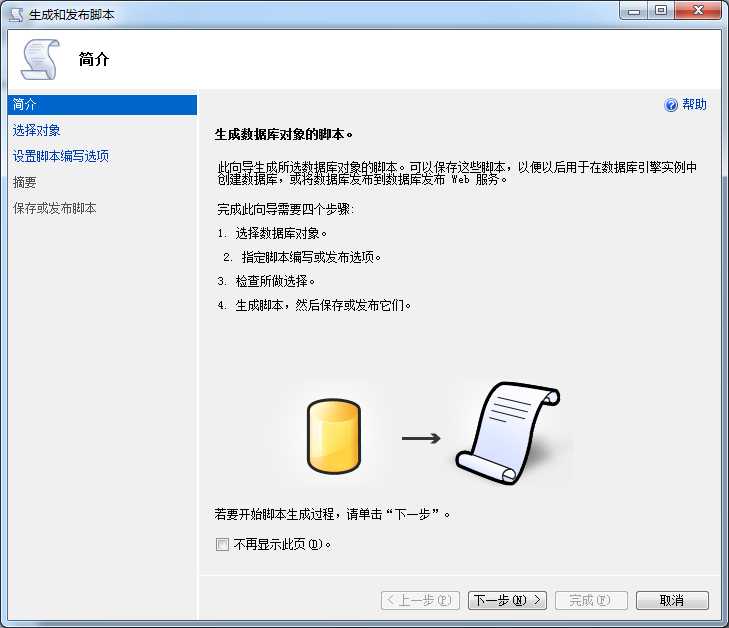Click the arrow between database and script
The height and width of the screenshot is (628, 729).
click(x=421, y=438)
